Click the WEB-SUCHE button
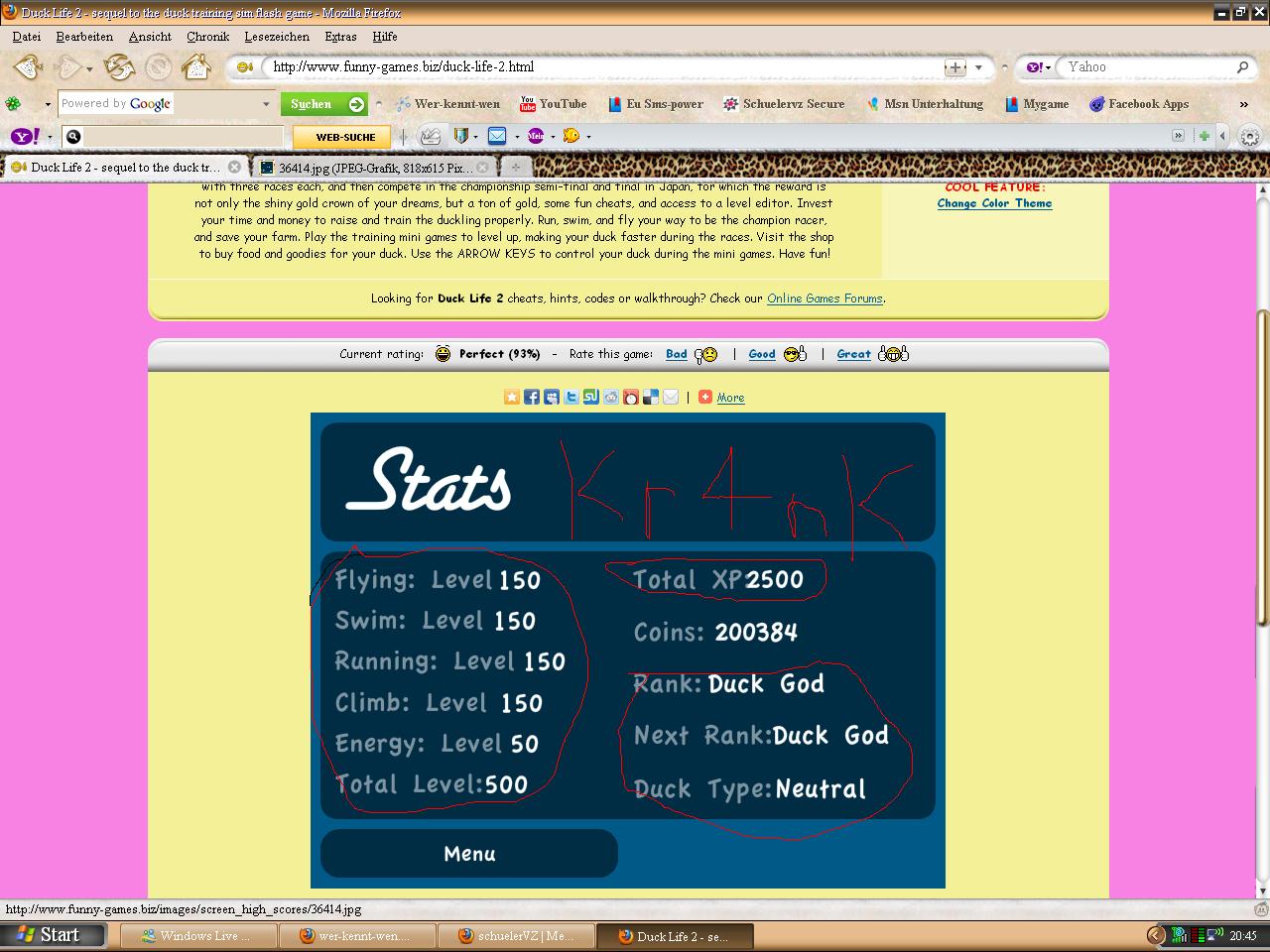 [342, 137]
